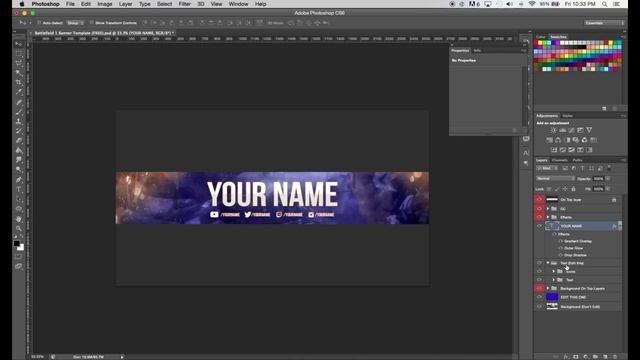Open the Layer menu
Screen dimensions: 640x360
pyautogui.click(x=125, y=4)
